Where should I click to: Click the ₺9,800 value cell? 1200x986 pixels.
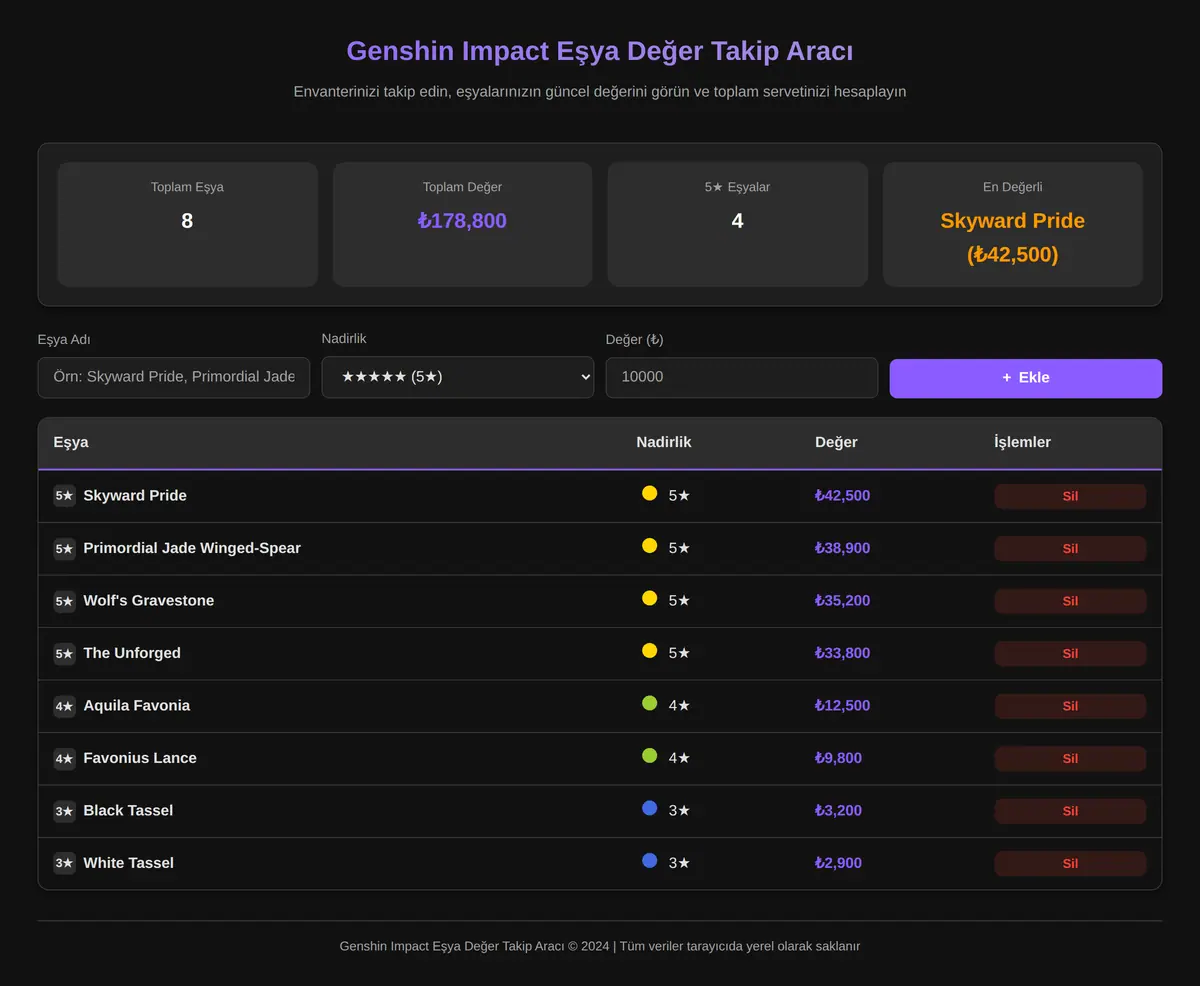838,758
